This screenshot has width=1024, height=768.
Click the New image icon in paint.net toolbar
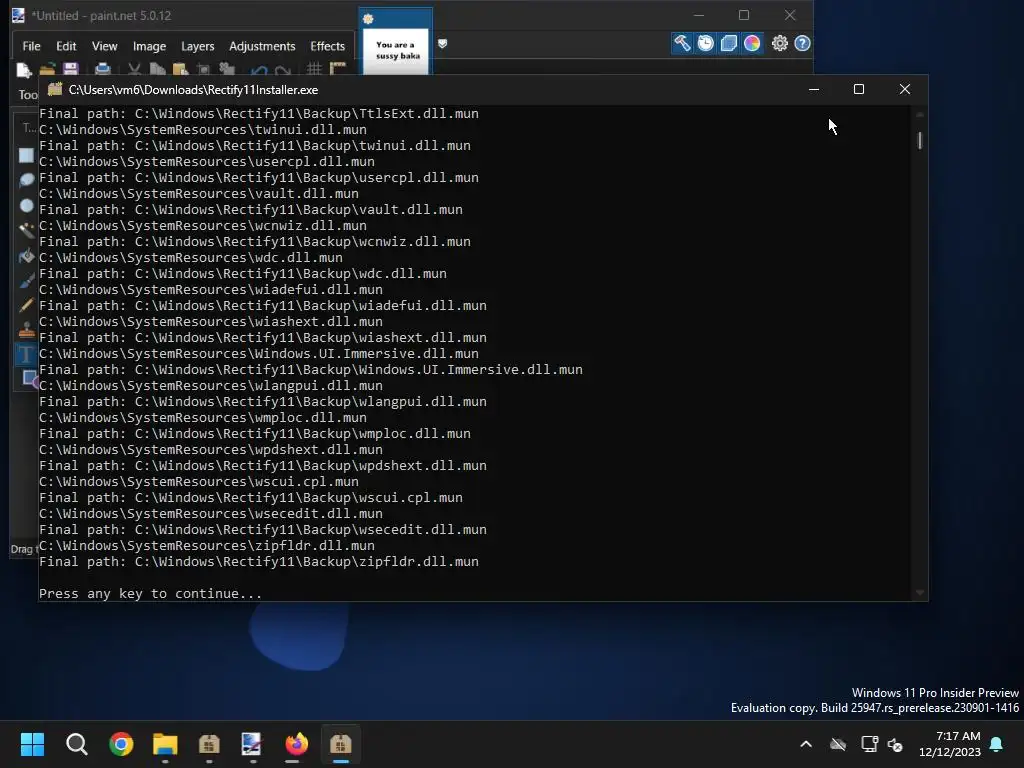coord(24,69)
